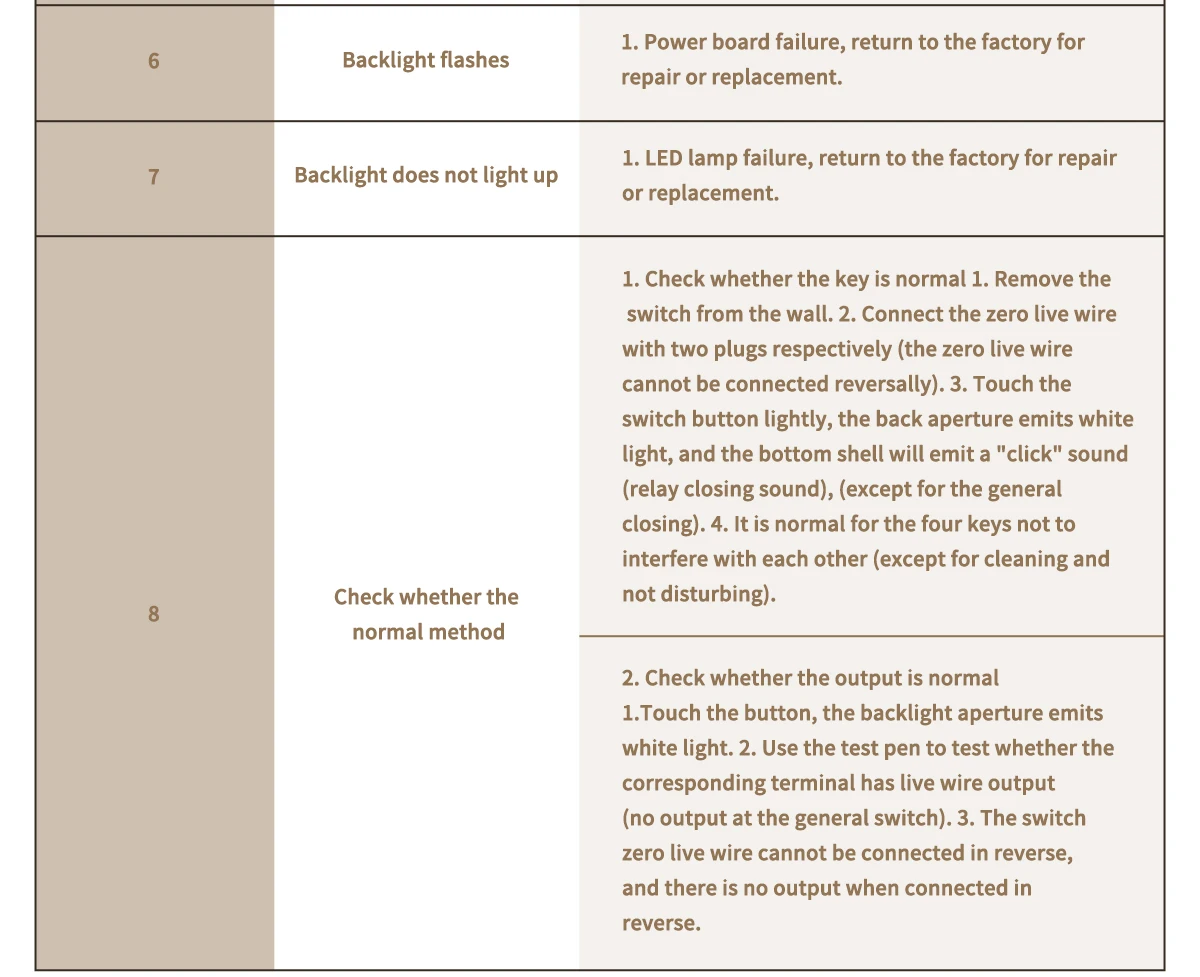Select the "Backlight flashes" fault label
Viewport: 1200px width, 977px height.
425,60
